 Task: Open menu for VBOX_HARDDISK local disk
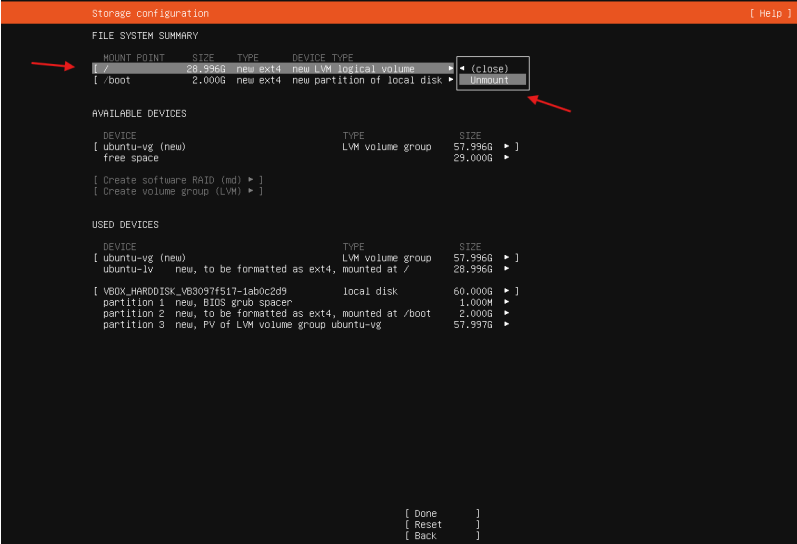tap(507, 291)
